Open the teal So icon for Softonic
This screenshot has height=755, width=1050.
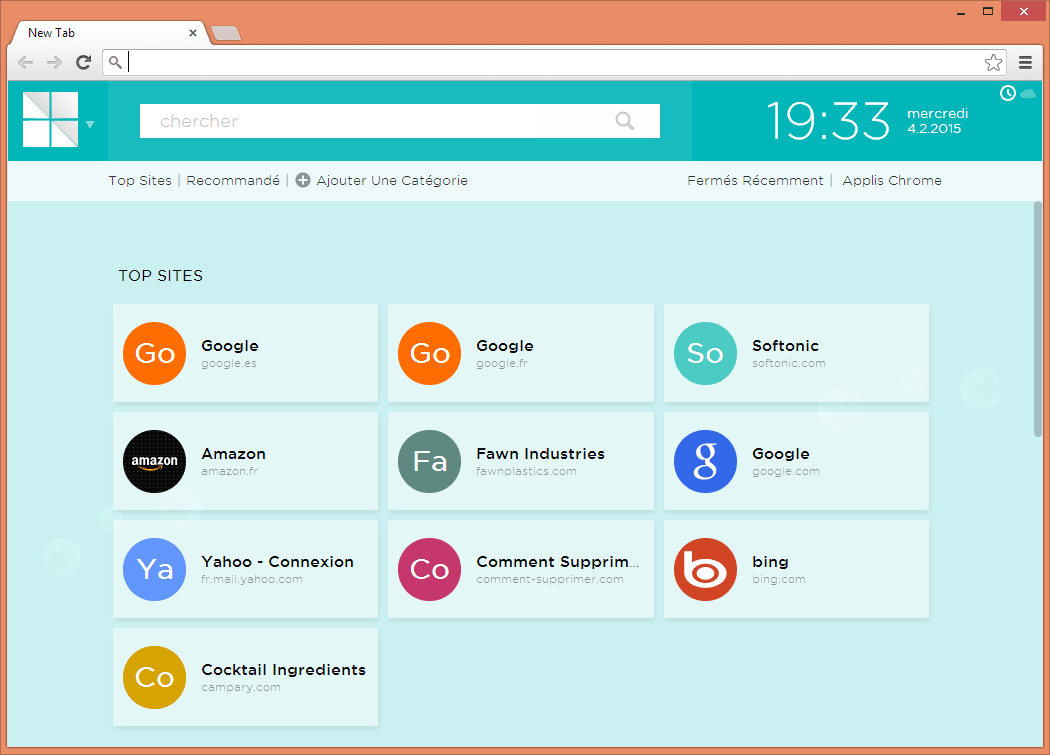click(x=705, y=353)
